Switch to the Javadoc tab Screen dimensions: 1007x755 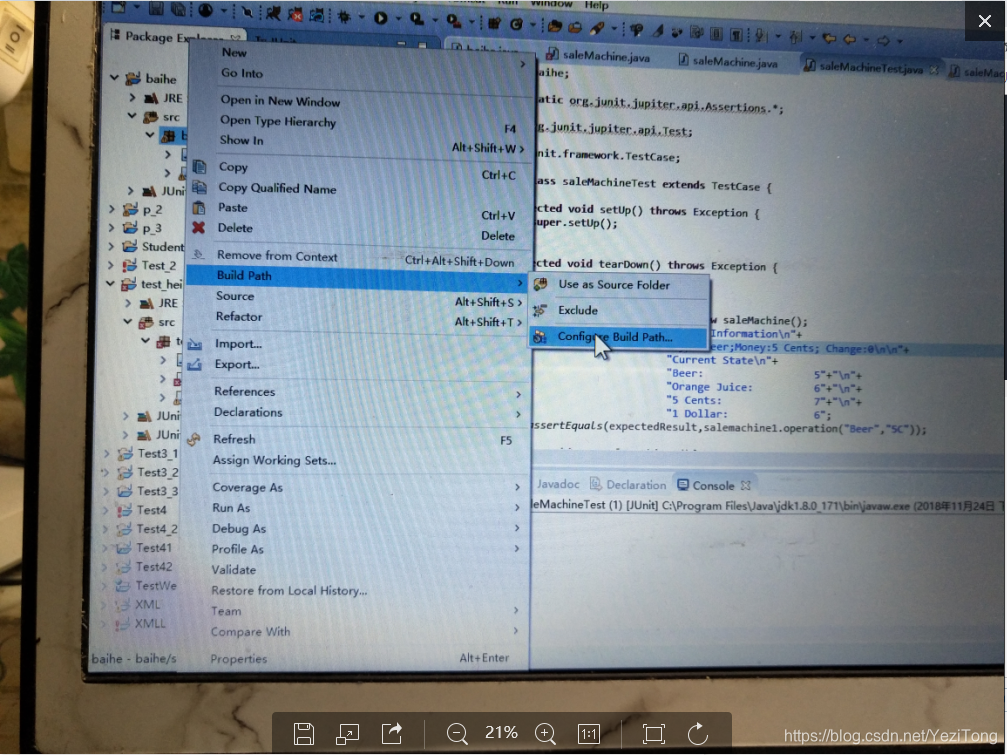point(558,484)
